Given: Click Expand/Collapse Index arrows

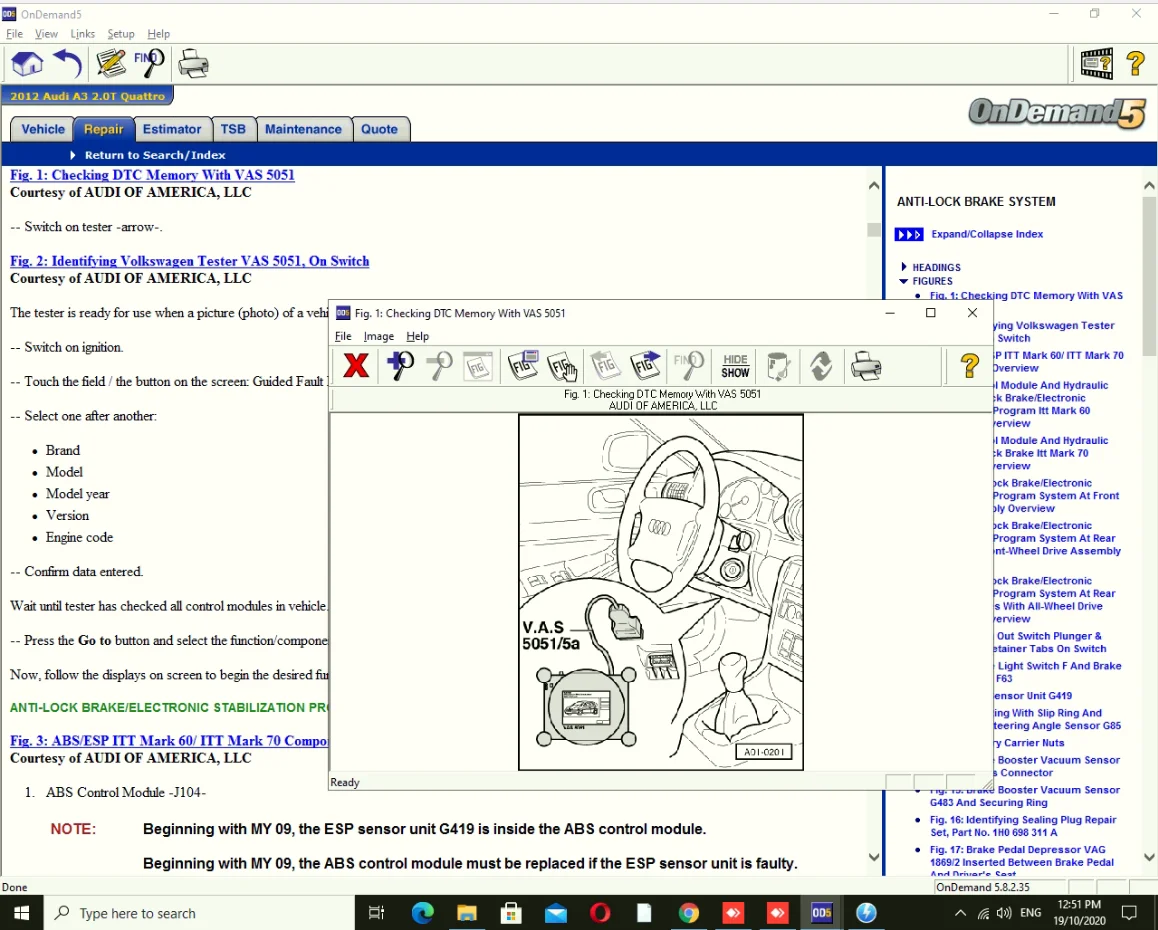Looking at the screenshot, I should click(909, 235).
